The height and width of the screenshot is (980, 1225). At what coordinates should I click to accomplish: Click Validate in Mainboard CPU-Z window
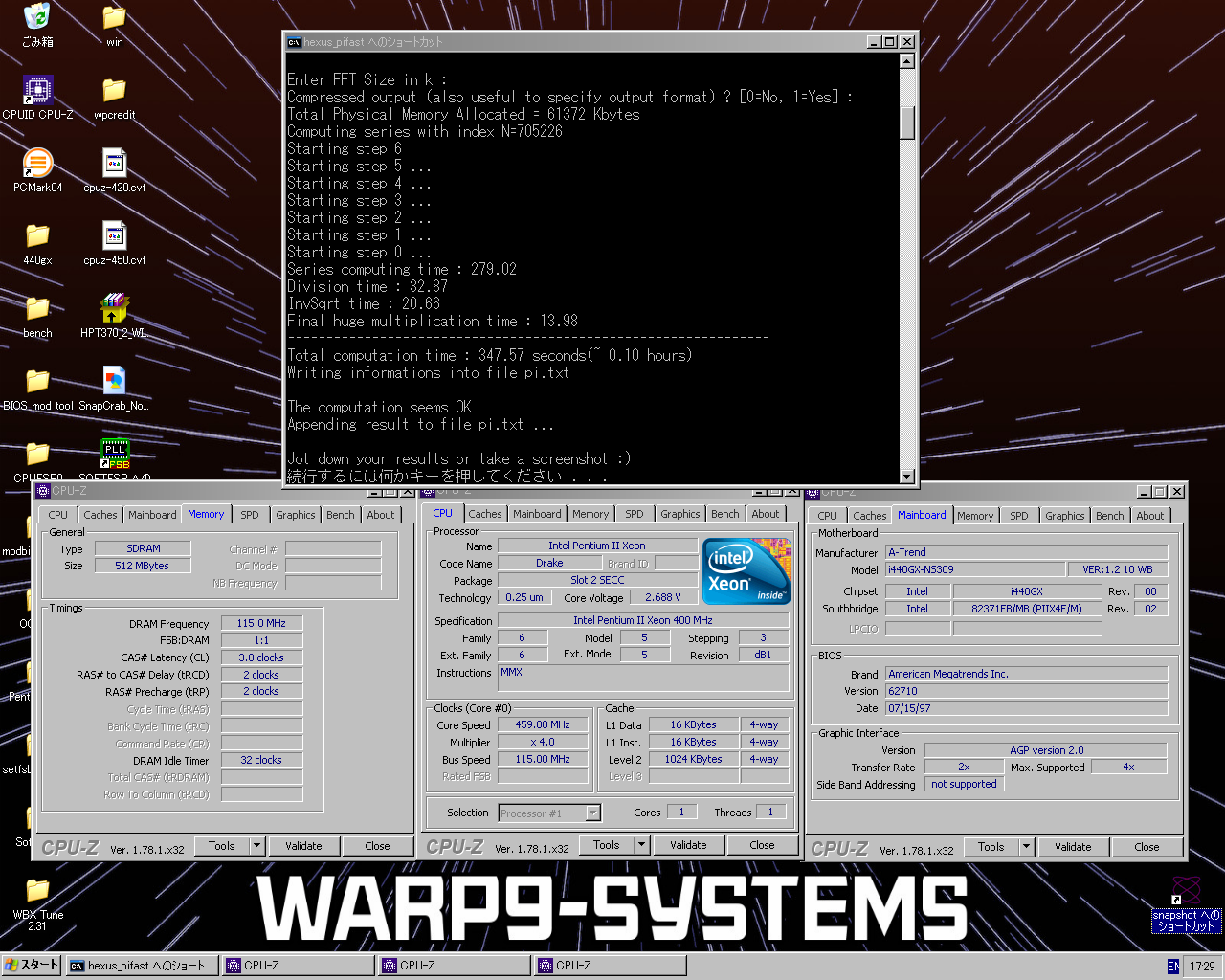[x=1073, y=847]
